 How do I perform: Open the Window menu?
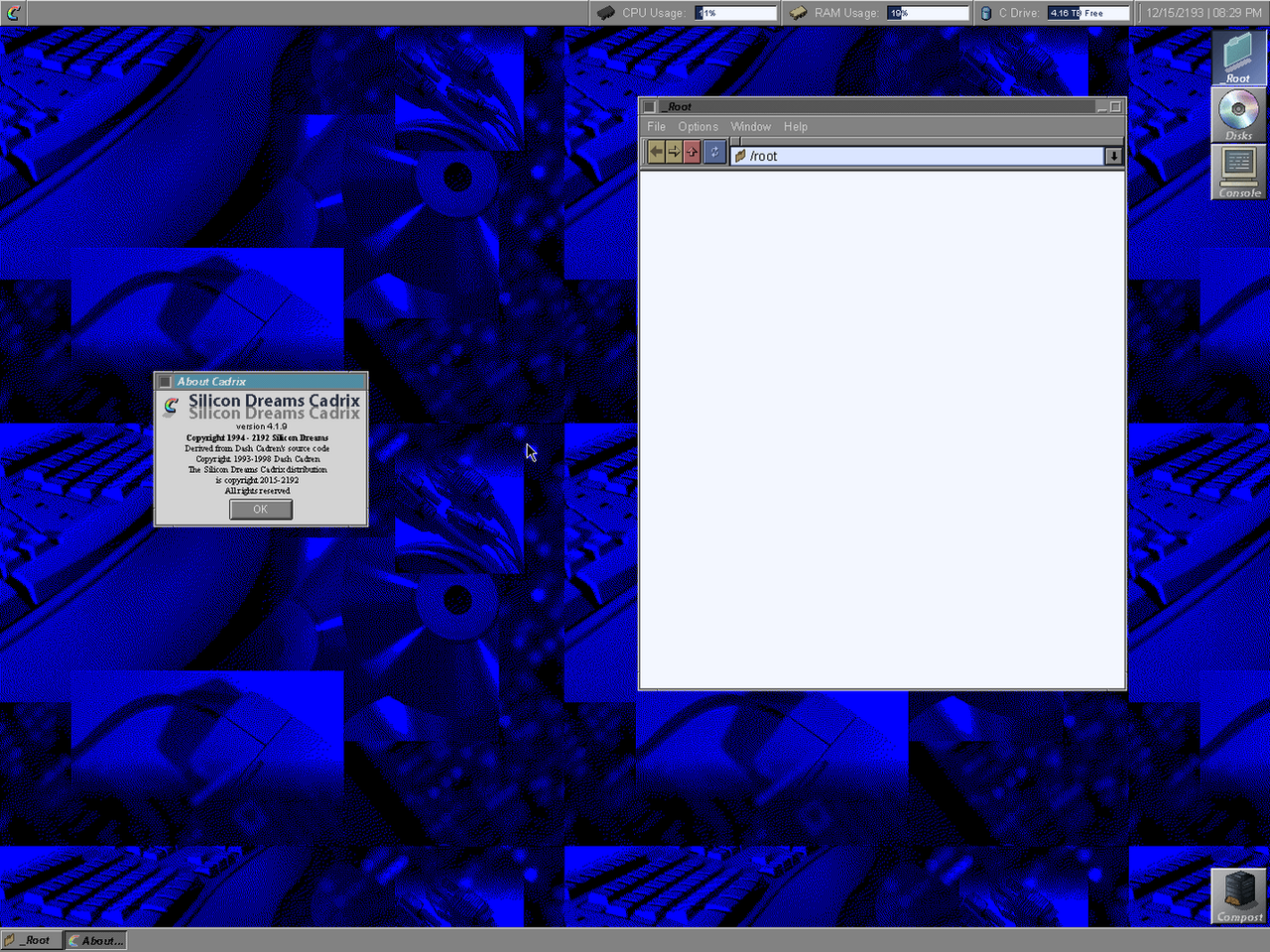751,127
